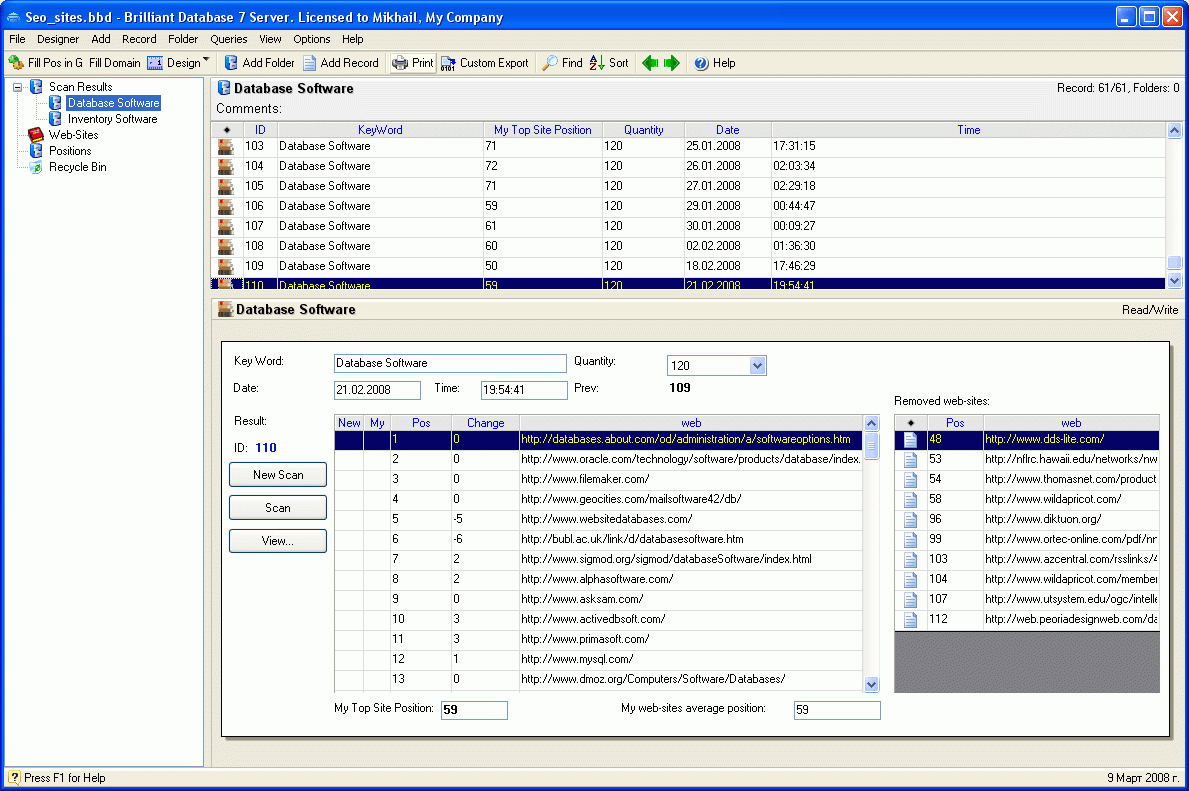
Task: Open Help from the toolbar icon
Action: point(701,63)
